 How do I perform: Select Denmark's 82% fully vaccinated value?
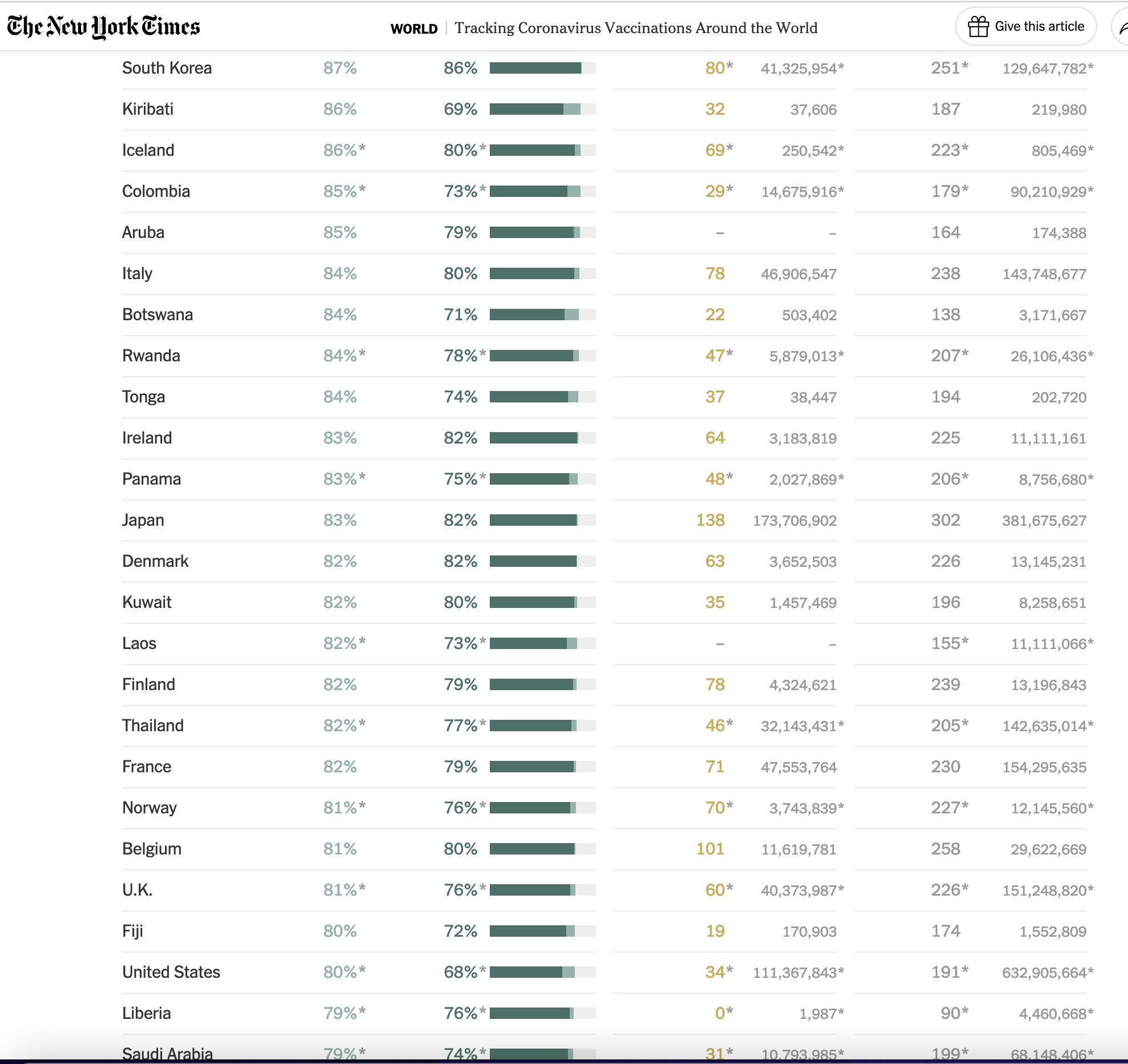pyautogui.click(x=460, y=561)
